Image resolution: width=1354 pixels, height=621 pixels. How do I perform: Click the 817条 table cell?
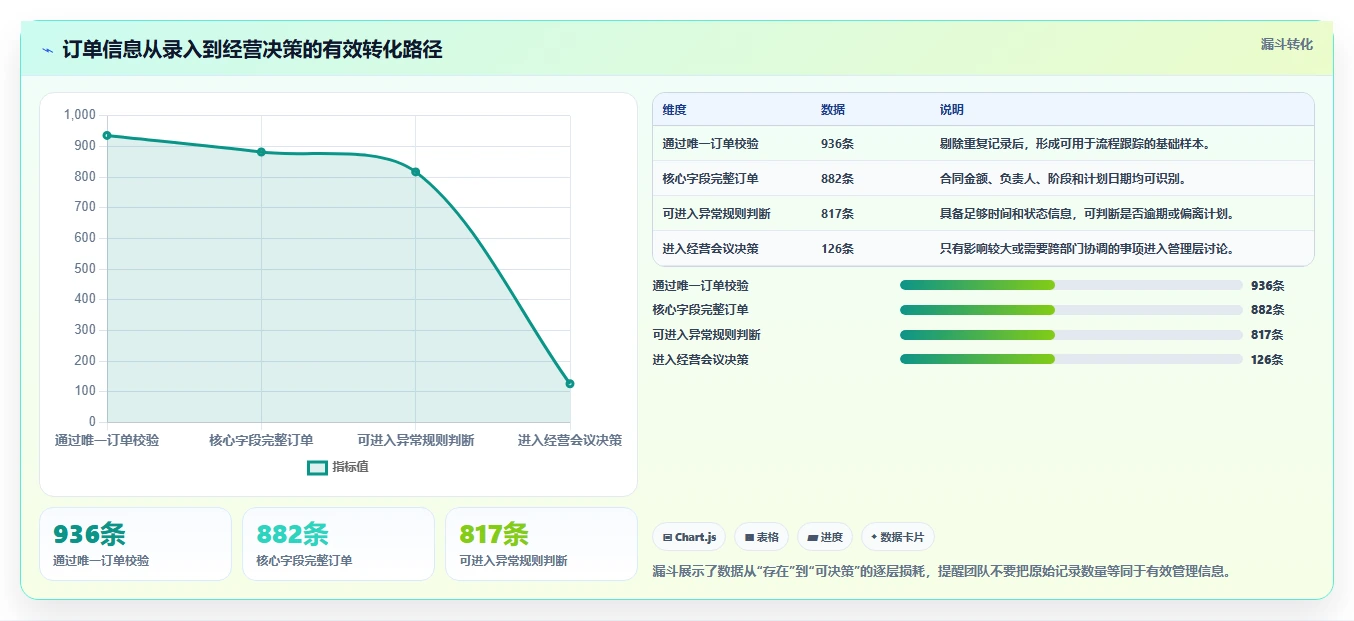(x=837, y=214)
